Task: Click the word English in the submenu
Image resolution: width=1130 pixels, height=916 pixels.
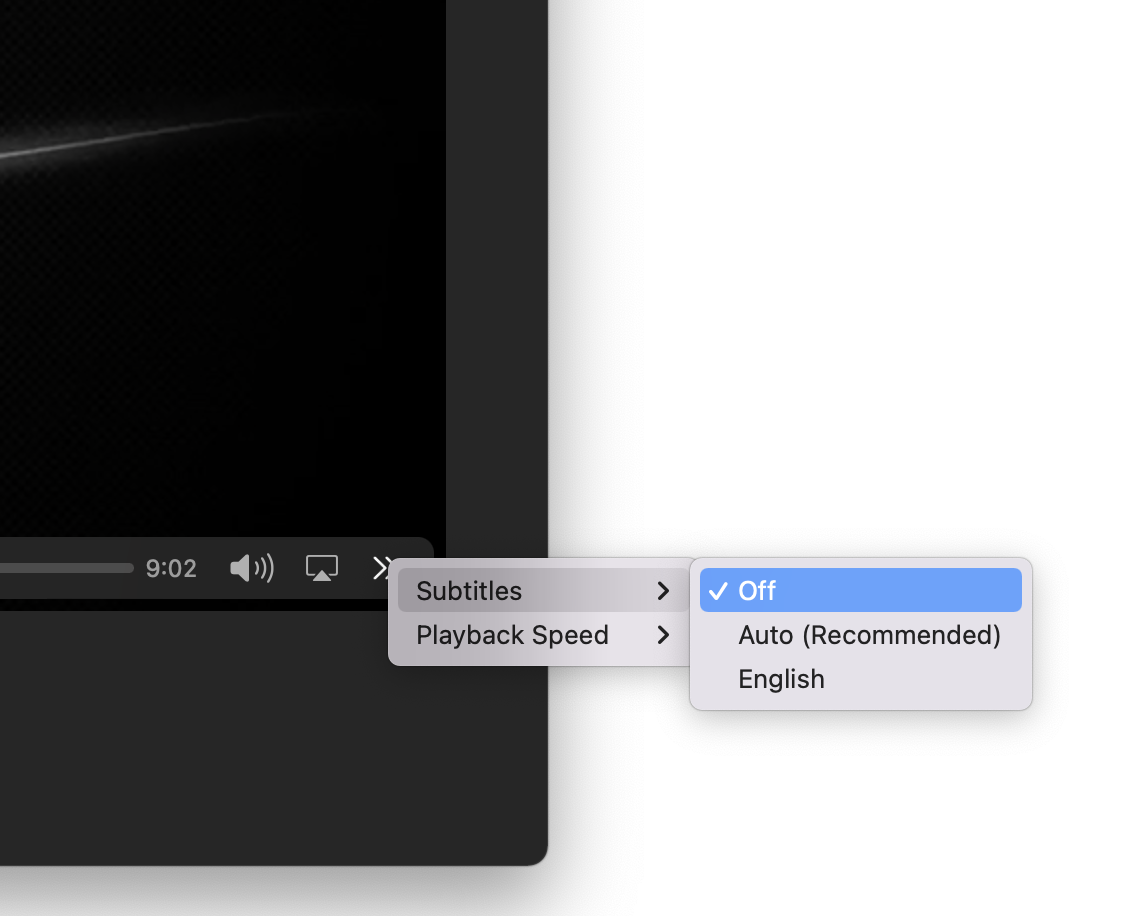Action: 781,679
